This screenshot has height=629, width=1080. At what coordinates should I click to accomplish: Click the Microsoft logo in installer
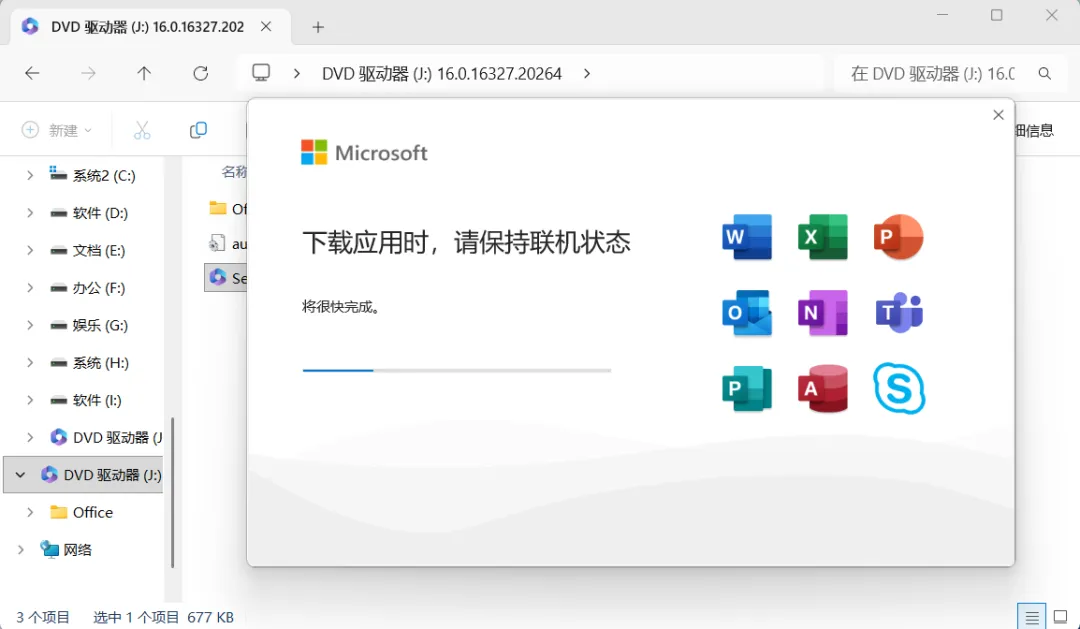[x=364, y=152]
